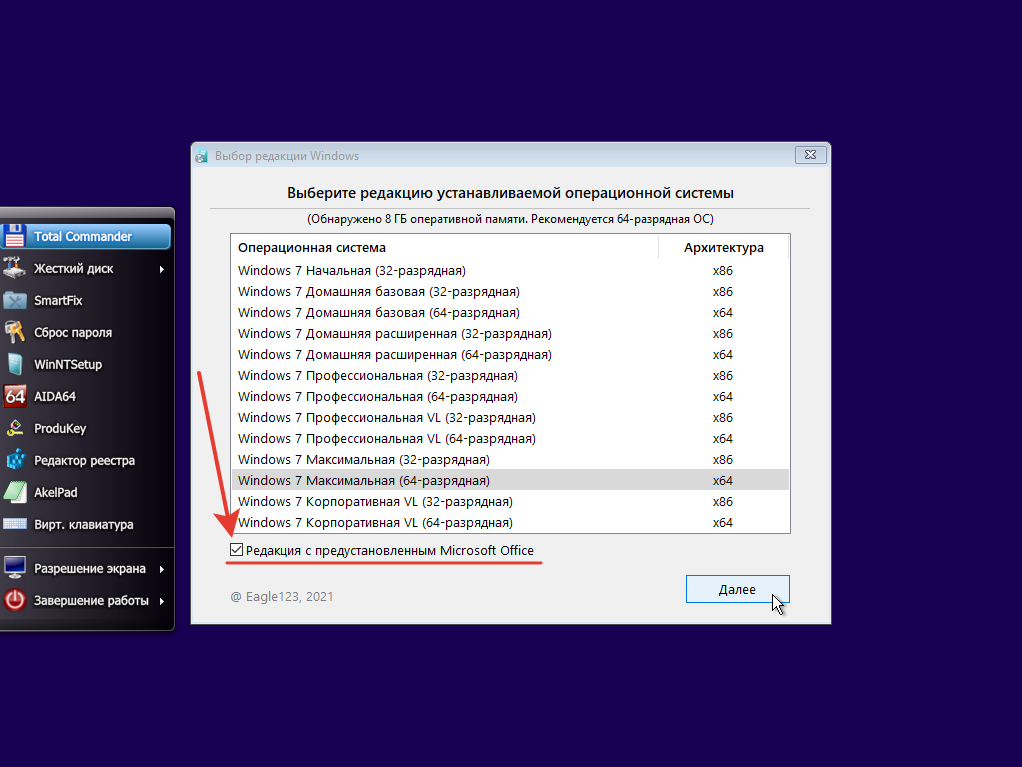Select Windows 7 Корпоративная VL (64-разрядная)
The height and width of the screenshot is (767, 1022).
tap(510, 523)
